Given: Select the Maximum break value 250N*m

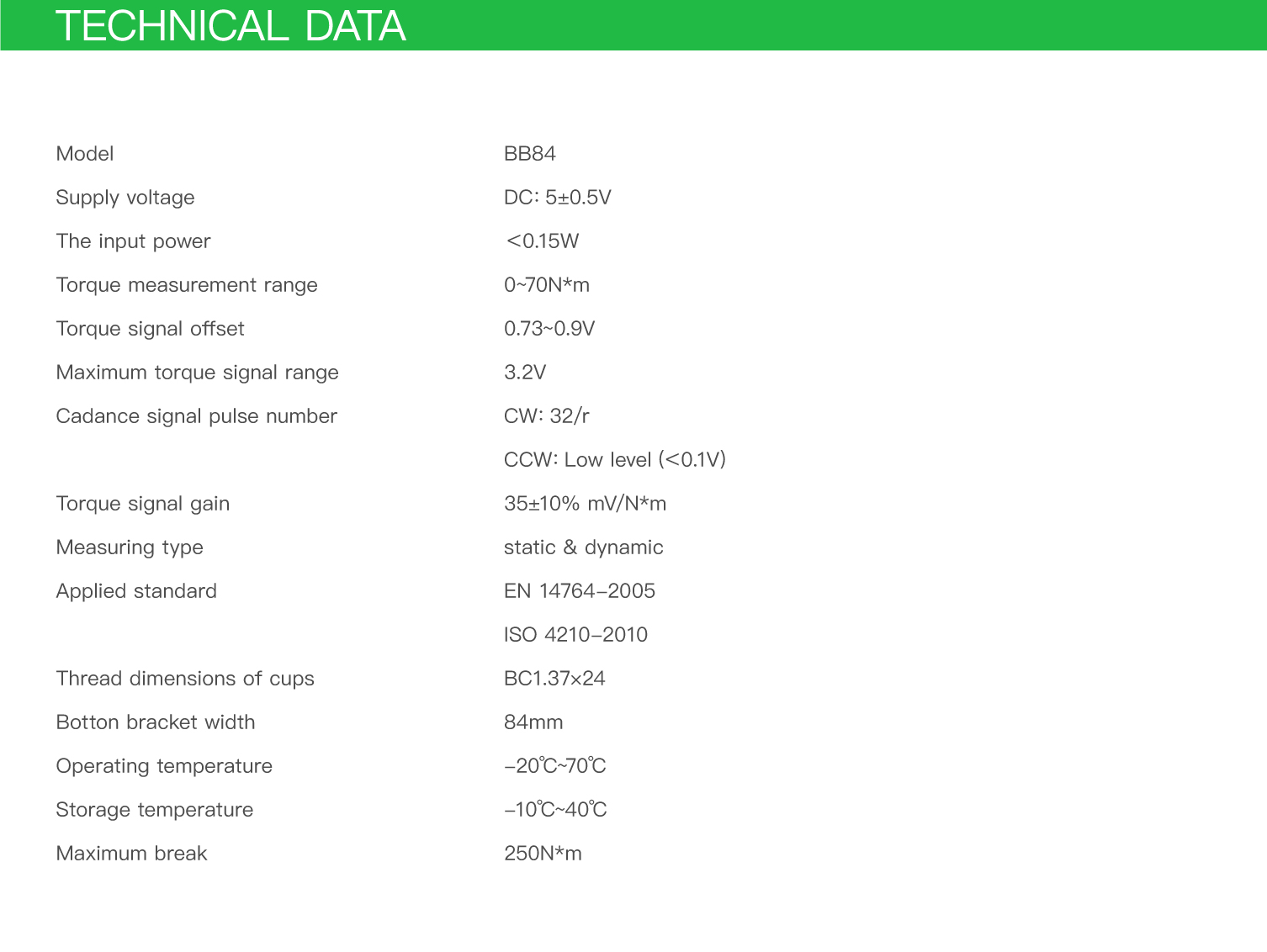Looking at the screenshot, I should click(x=543, y=854).
